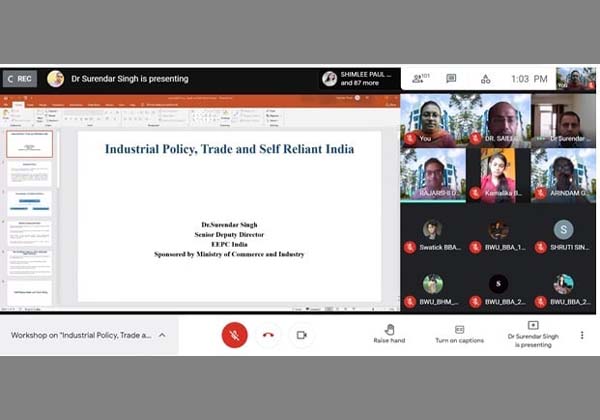Select the 'You' participant video tile
Screen dimensions: 600x420
click(433, 120)
